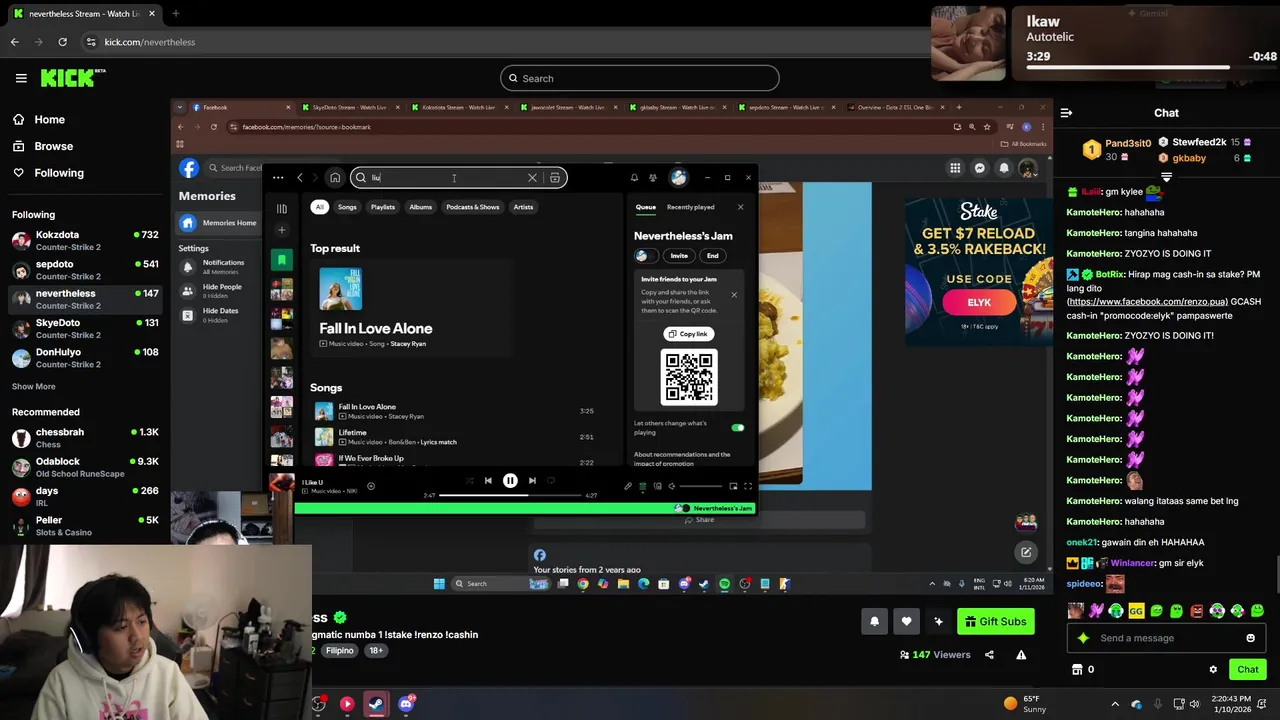Skip to next Spotify track
The height and width of the screenshot is (720, 1280).
click(x=532, y=481)
